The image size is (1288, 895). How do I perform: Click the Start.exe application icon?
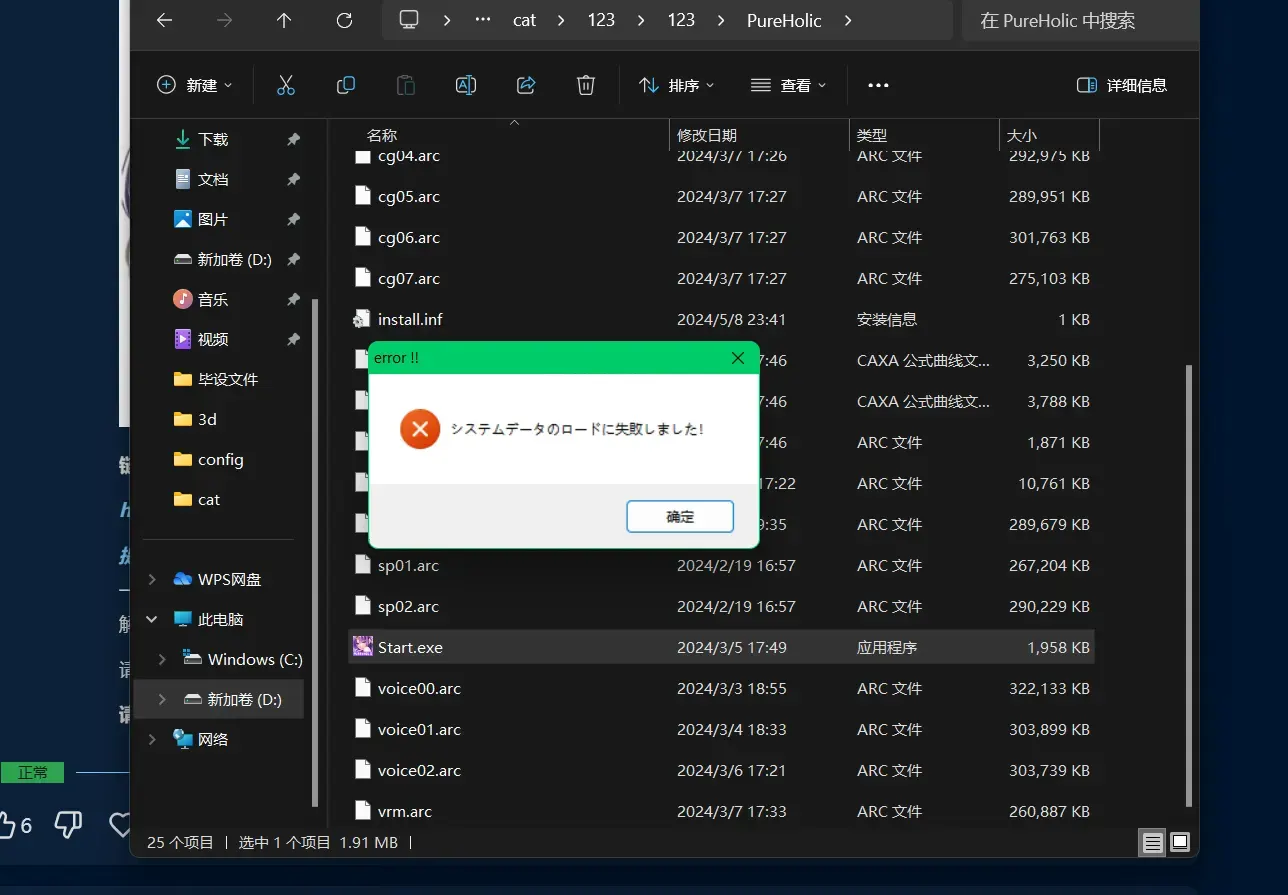(363, 647)
